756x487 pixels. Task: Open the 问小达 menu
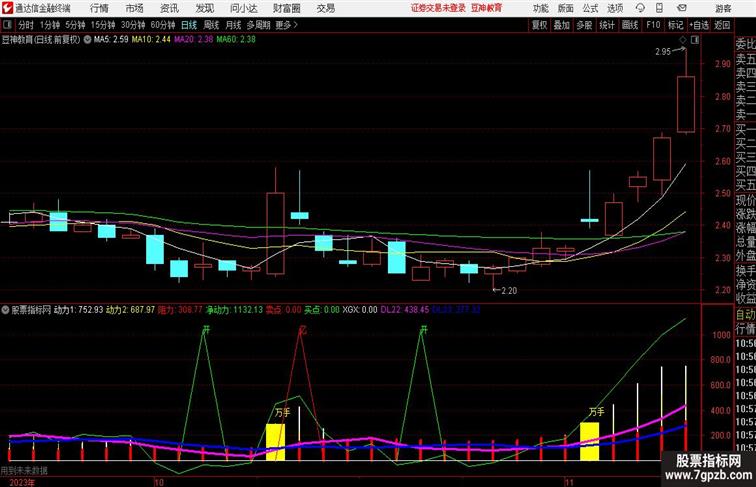pyautogui.click(x=243, y=8)
